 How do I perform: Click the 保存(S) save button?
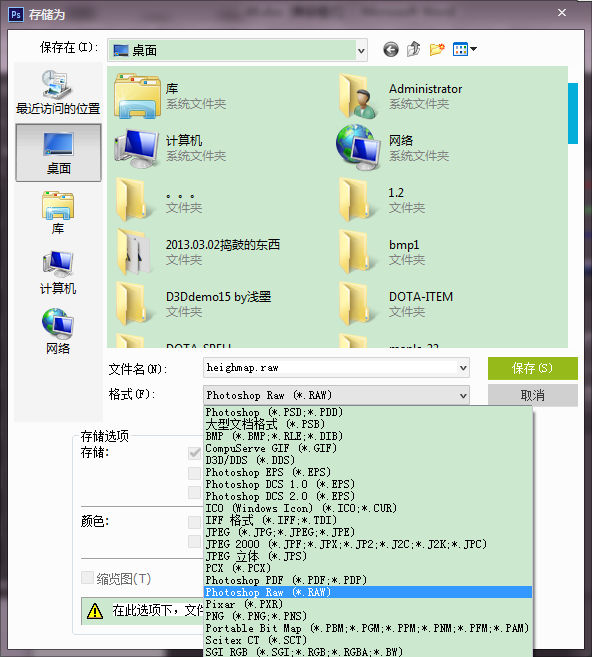point(533,368)
